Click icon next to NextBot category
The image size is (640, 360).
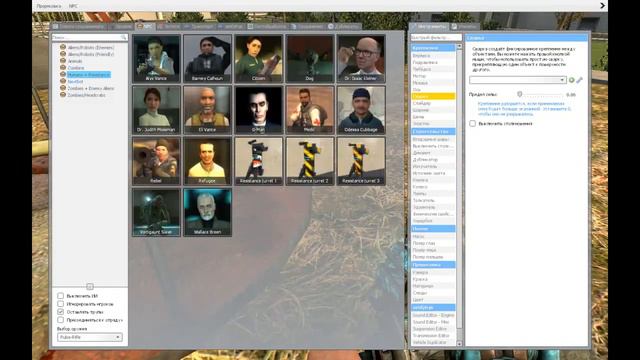(x=63, y=81)
